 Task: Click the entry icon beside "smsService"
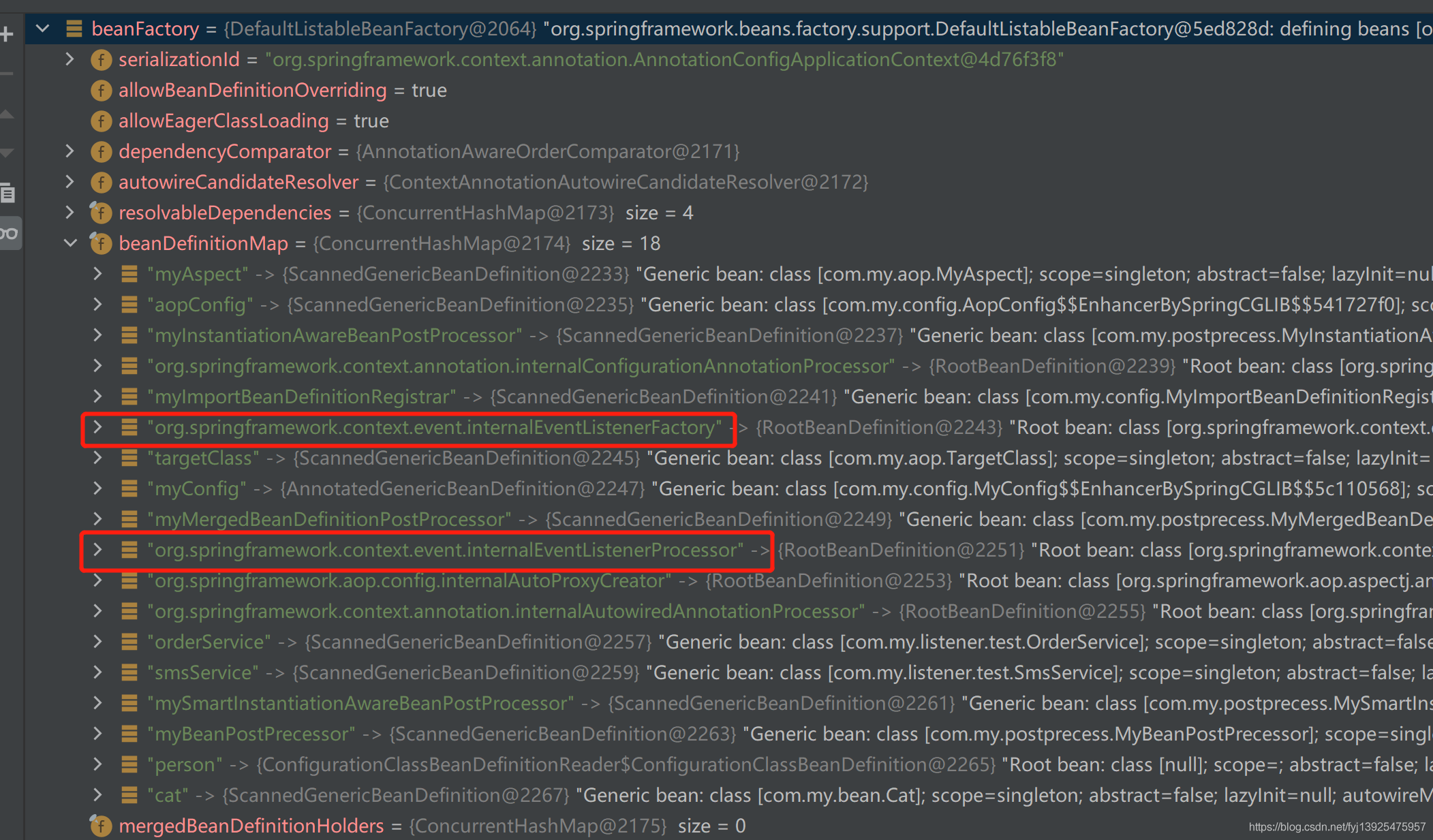click(x=129, y=672)
